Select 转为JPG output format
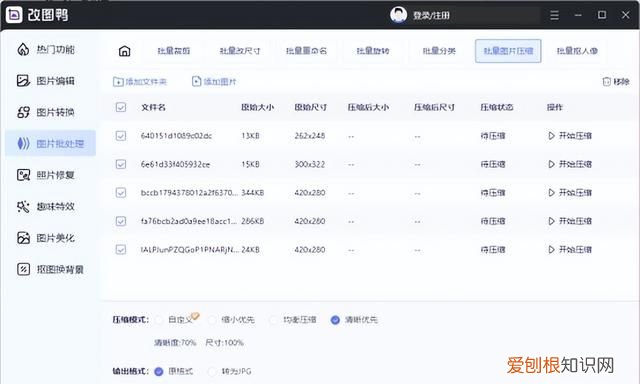The image size is (640, 384). click(x=212, y=371)
